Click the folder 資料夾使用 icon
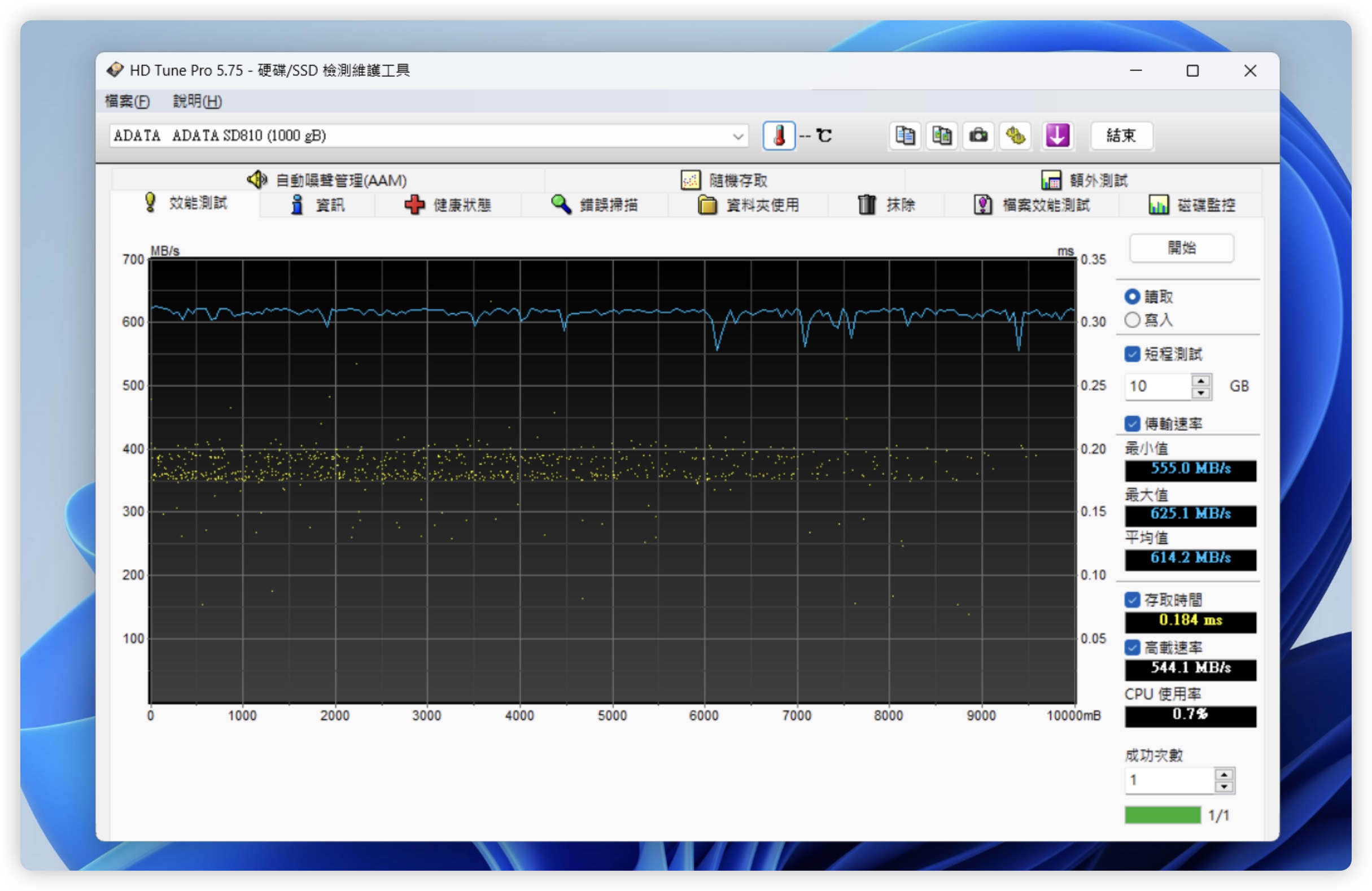 coord(707,204)
